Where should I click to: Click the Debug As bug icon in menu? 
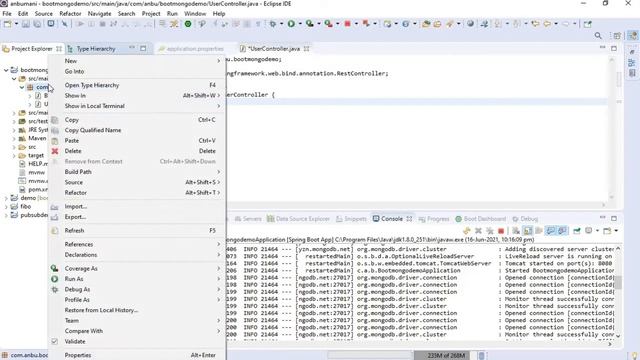tap(54, 289)
